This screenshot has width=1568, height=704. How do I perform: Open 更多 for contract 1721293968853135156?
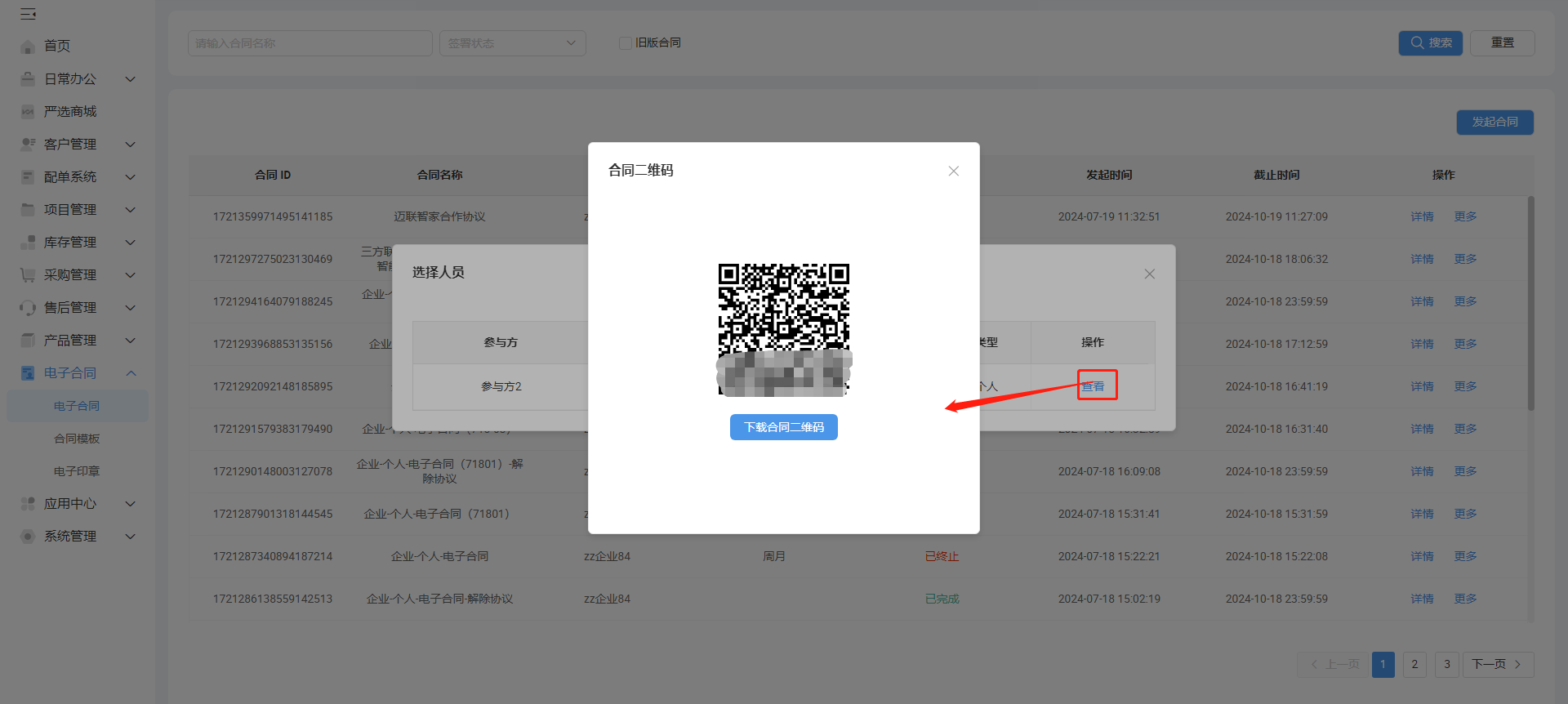pyautogui.click(x=1466, y=344)
